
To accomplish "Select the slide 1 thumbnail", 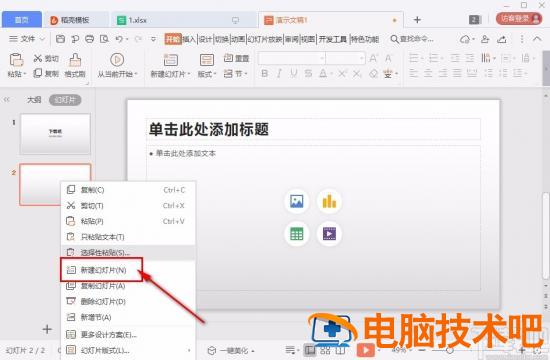I will pyautogui.click(x=55, y=134).
